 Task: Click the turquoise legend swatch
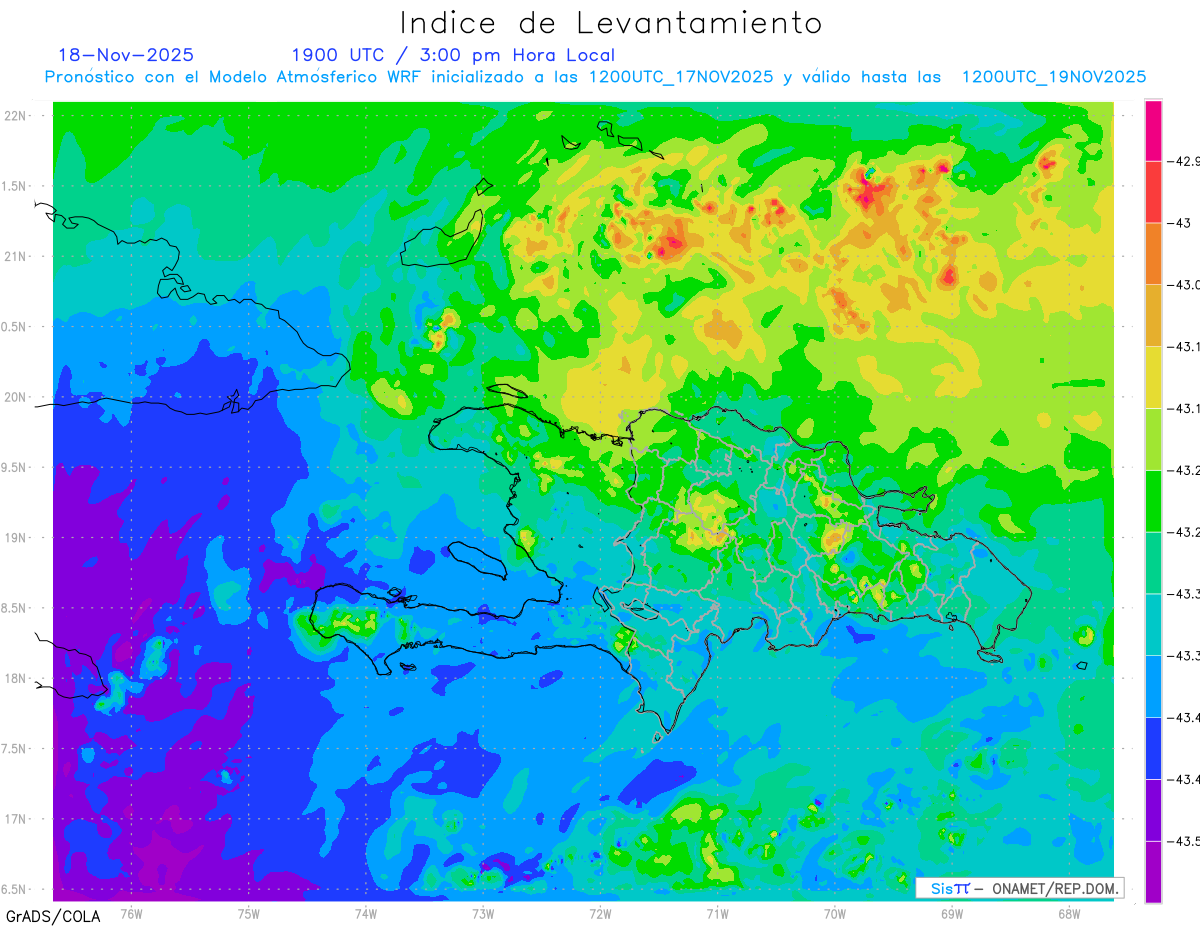click(x=1153, y=624)
